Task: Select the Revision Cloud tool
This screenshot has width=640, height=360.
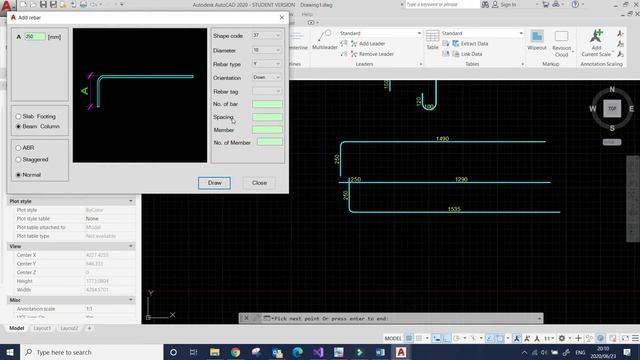Action: 561,43
